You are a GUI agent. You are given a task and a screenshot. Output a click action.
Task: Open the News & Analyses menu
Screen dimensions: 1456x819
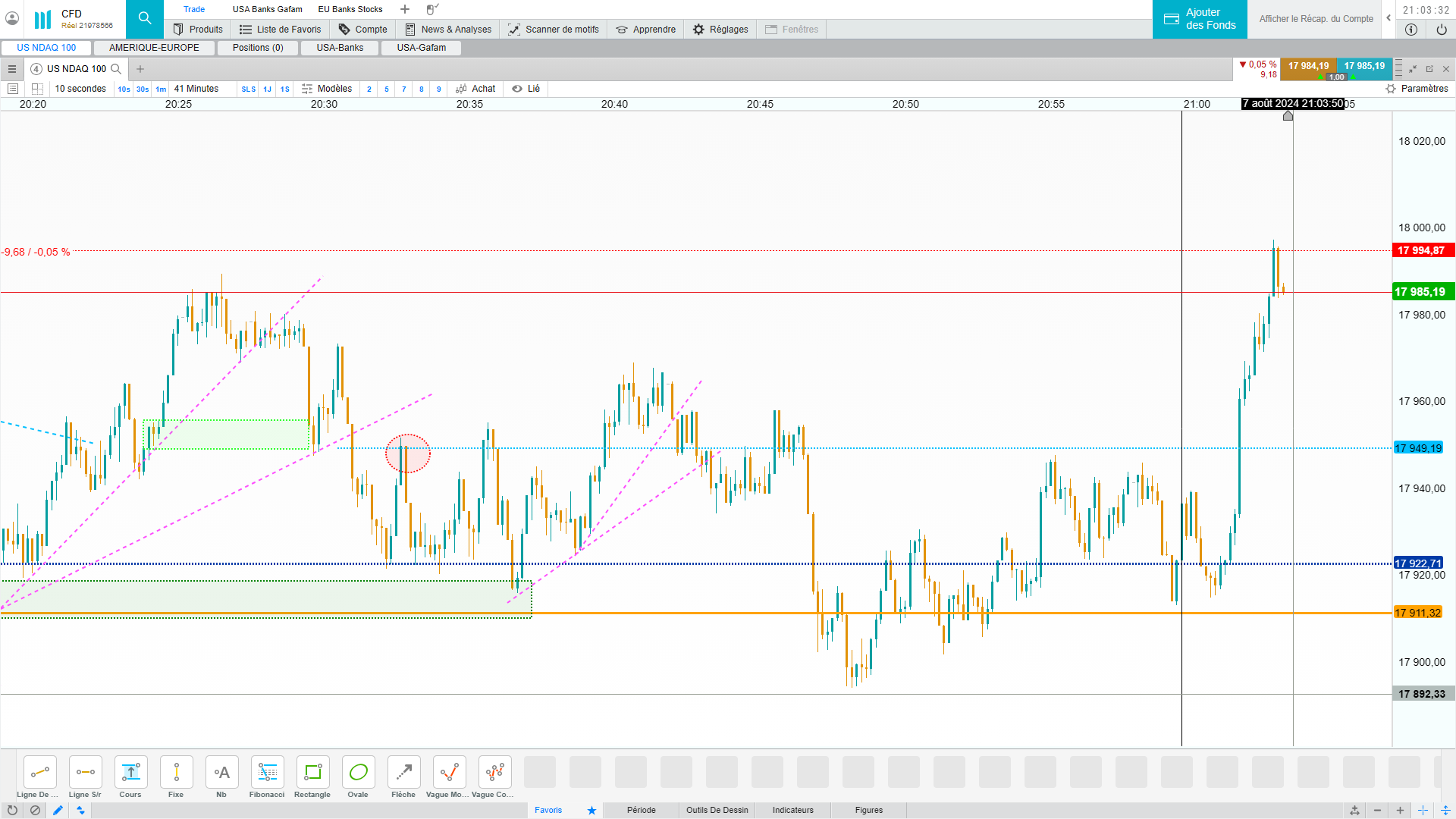(x=448, y=30)
